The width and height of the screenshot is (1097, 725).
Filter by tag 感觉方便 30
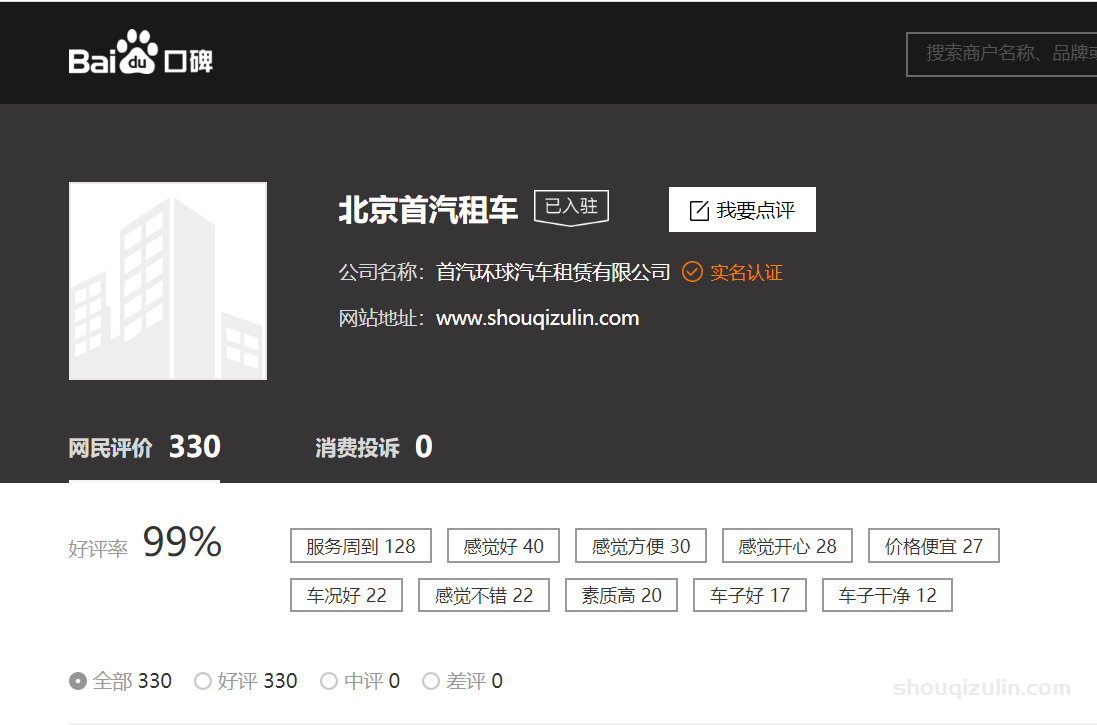coord(641,546)
